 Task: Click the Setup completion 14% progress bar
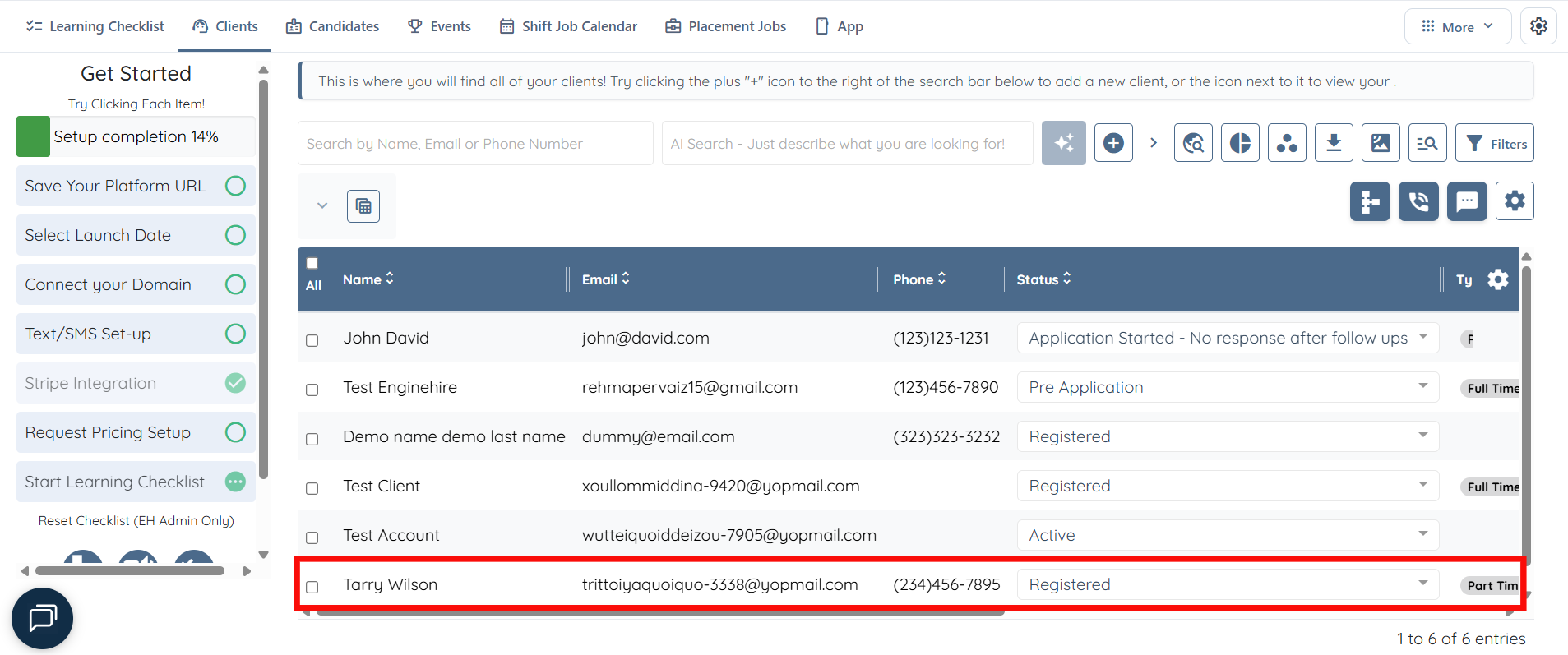[x=136, y=136]
